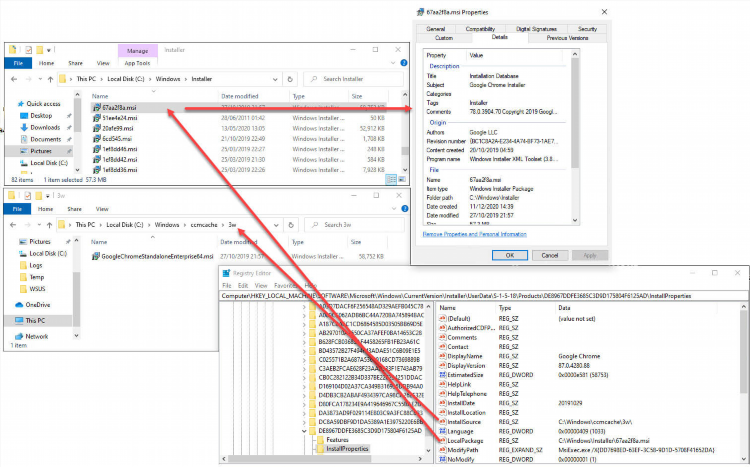Image resolution: width=750 pixels, height=467 pixels.
Task: Go back in the Installer explorer window
Action: pos(14,79)
